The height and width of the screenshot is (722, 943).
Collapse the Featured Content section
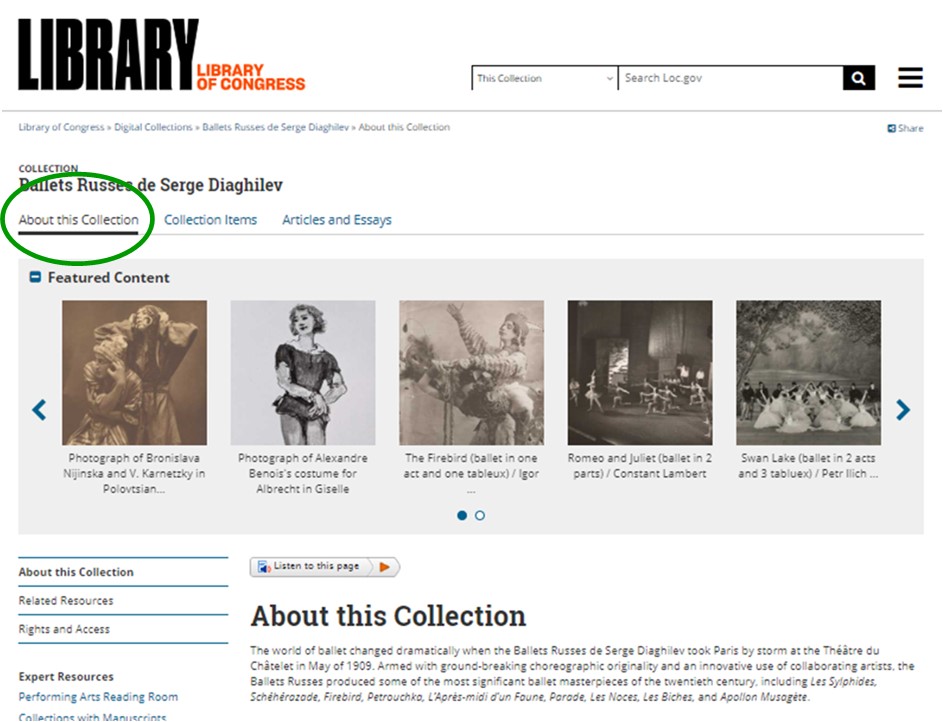35,277
